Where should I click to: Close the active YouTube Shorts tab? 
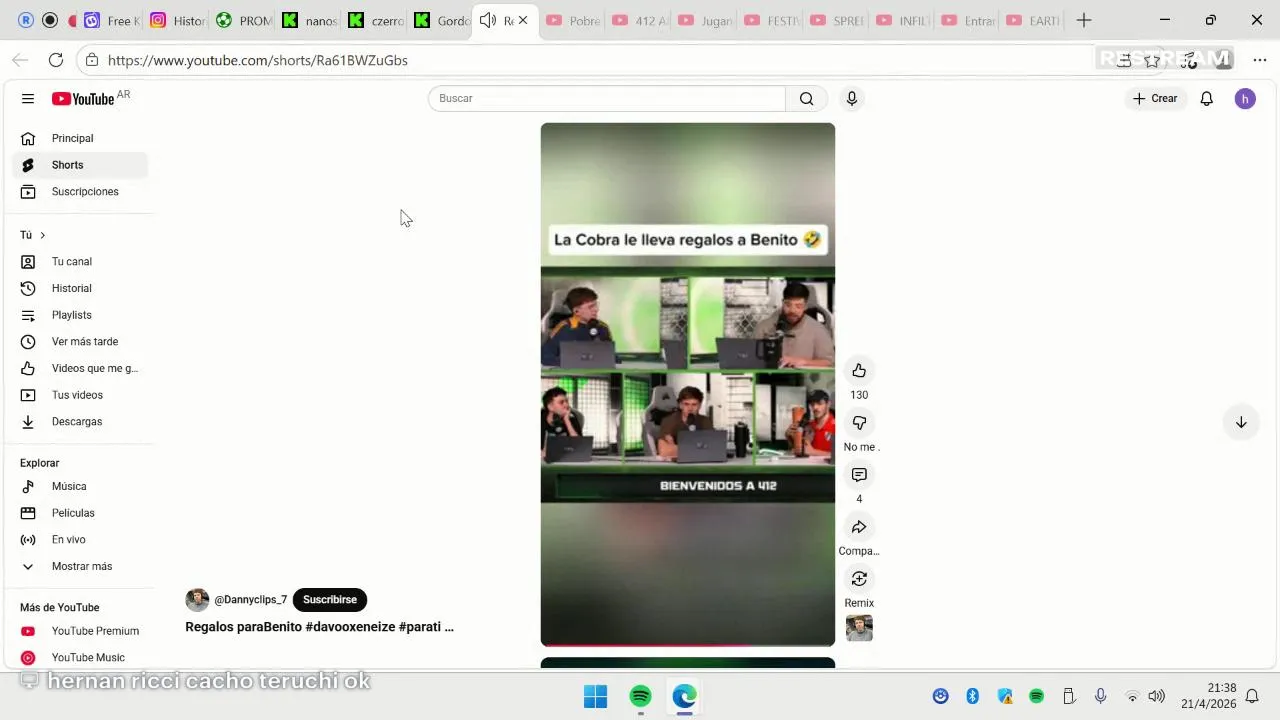pyautogui.click(x=523, y=20)
